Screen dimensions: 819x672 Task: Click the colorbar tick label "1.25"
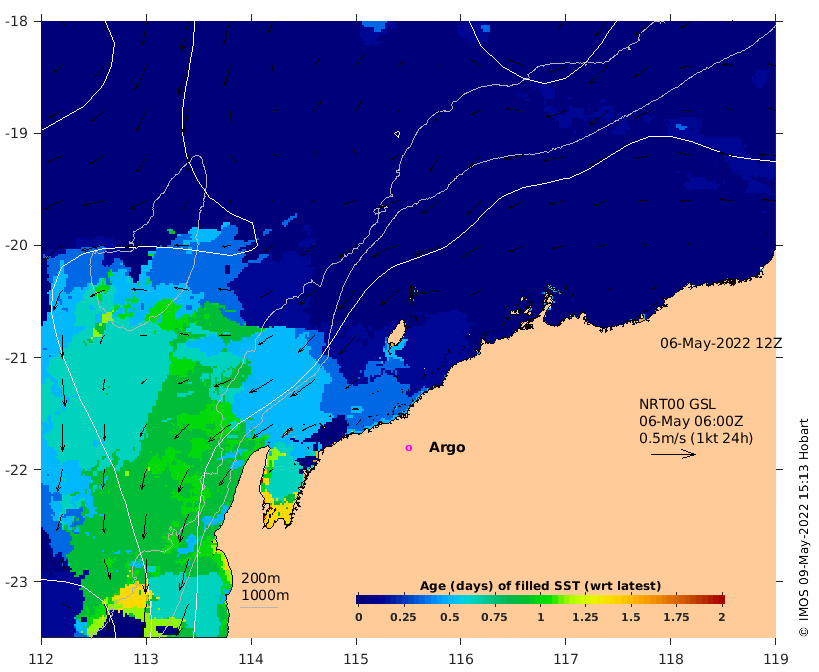[x=586, y=617]
